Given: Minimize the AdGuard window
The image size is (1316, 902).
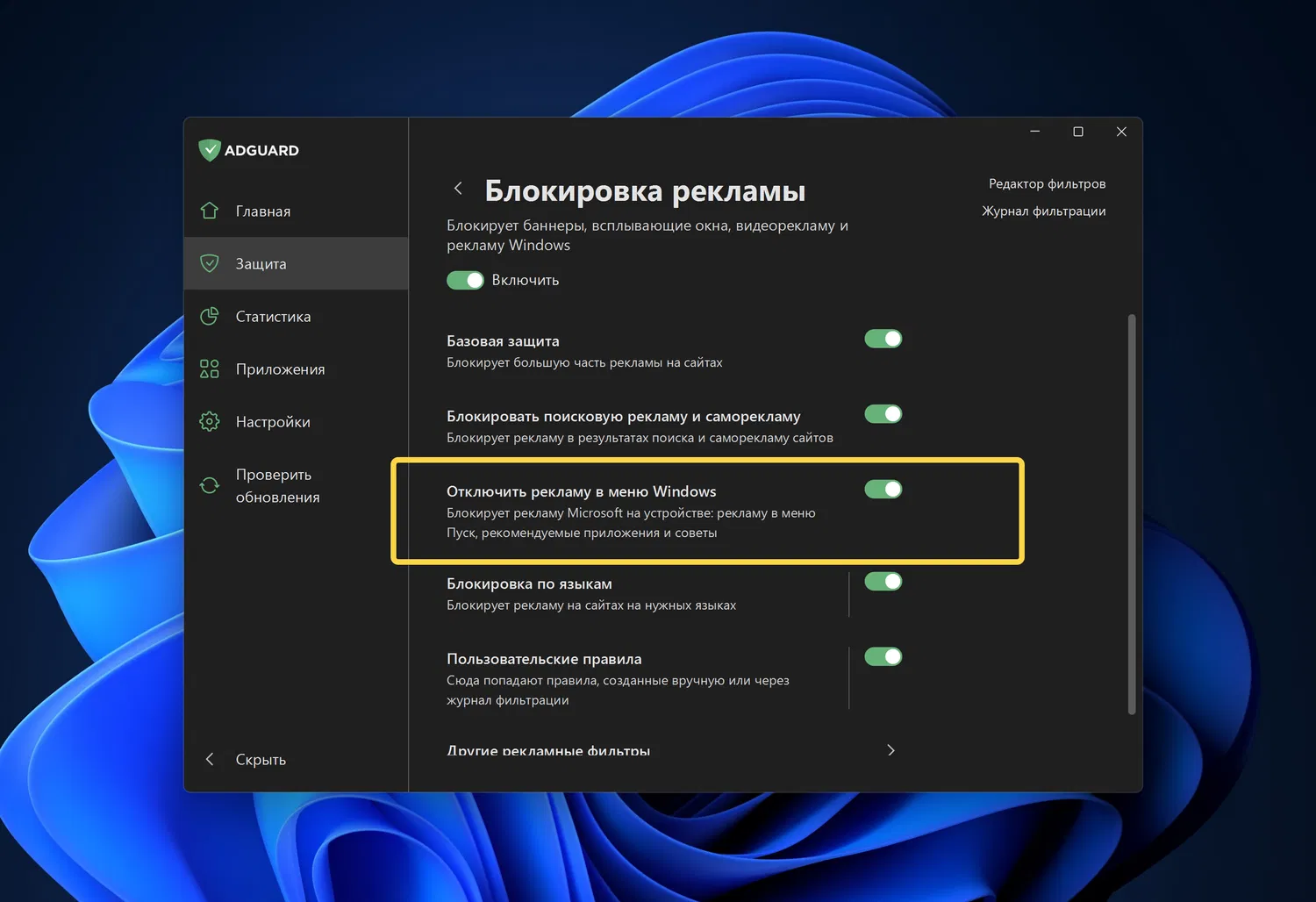Looking at the screenshot, I should pyautogui.click(x=1035, y=132).
